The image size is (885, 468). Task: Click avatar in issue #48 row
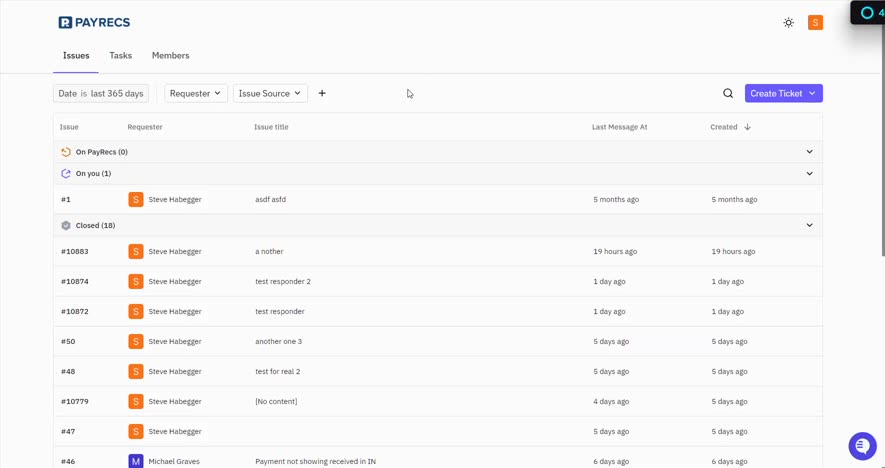click(135, 371)
